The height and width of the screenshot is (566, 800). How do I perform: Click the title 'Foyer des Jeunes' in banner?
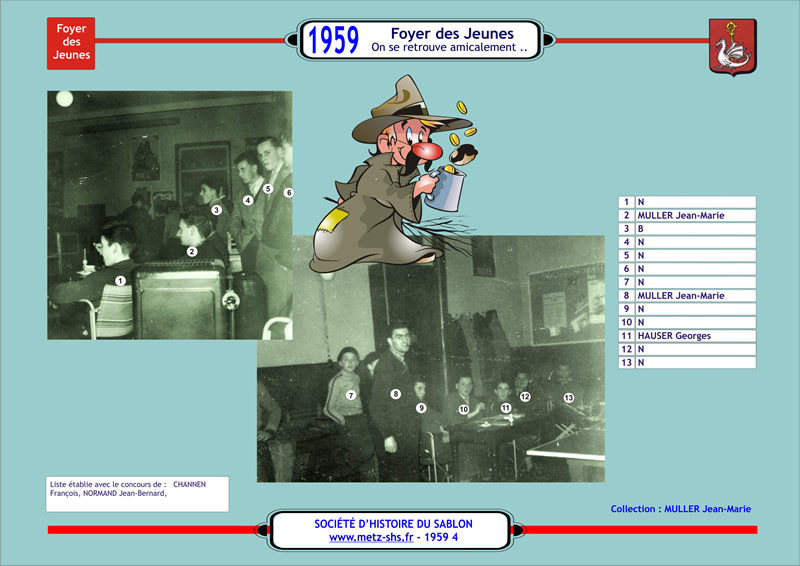click(452, 34)
